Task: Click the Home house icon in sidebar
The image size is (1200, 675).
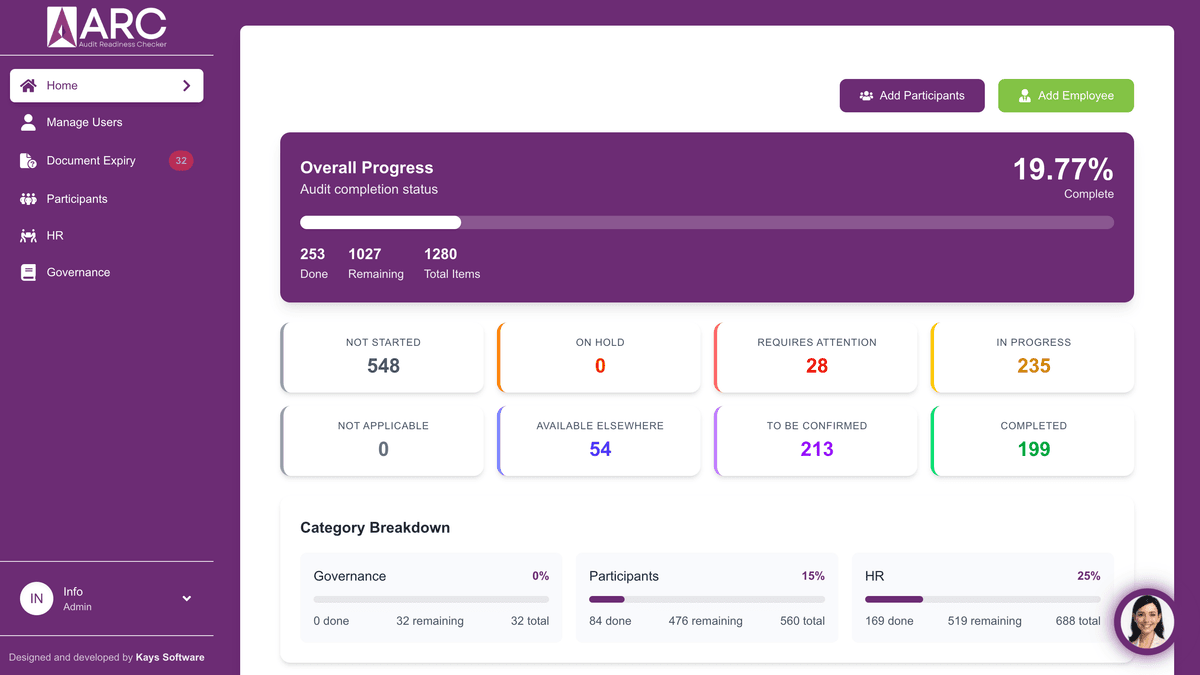Action: click(x=28, y=86)
